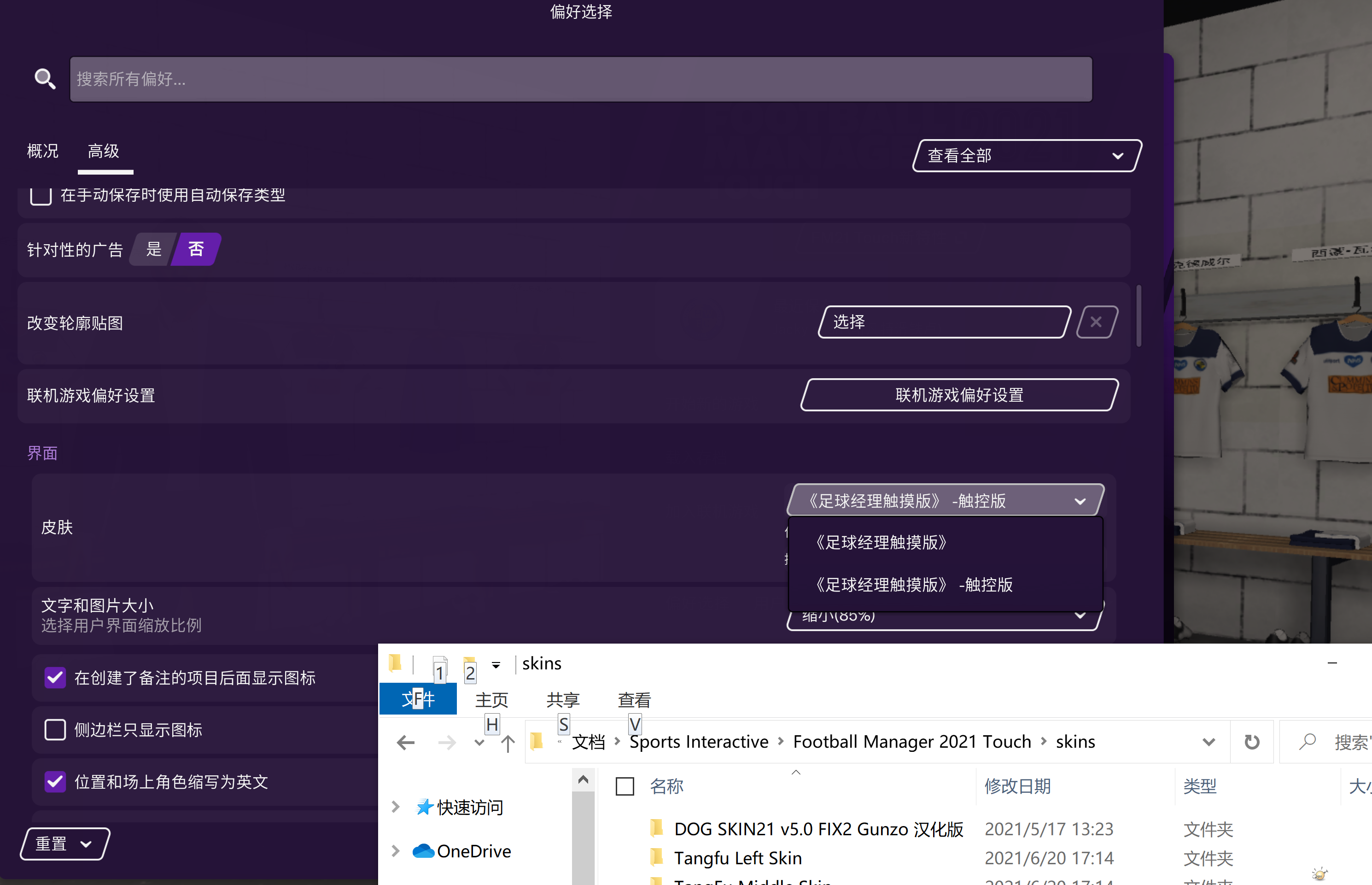The image size is (1372, 885).
Task: Sort by 类型 column header
Action: pyautogui.click(x=1200, y=785)
